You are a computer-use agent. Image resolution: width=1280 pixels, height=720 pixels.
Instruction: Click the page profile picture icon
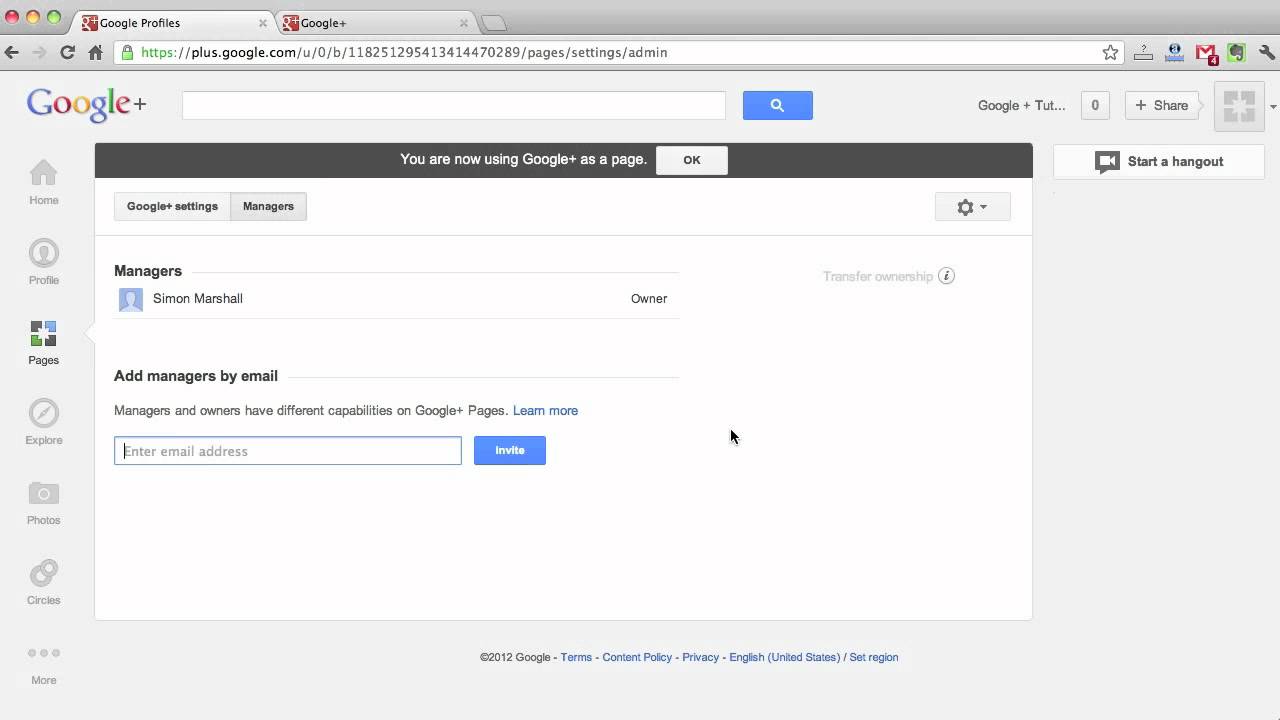tap(1239, 106)
